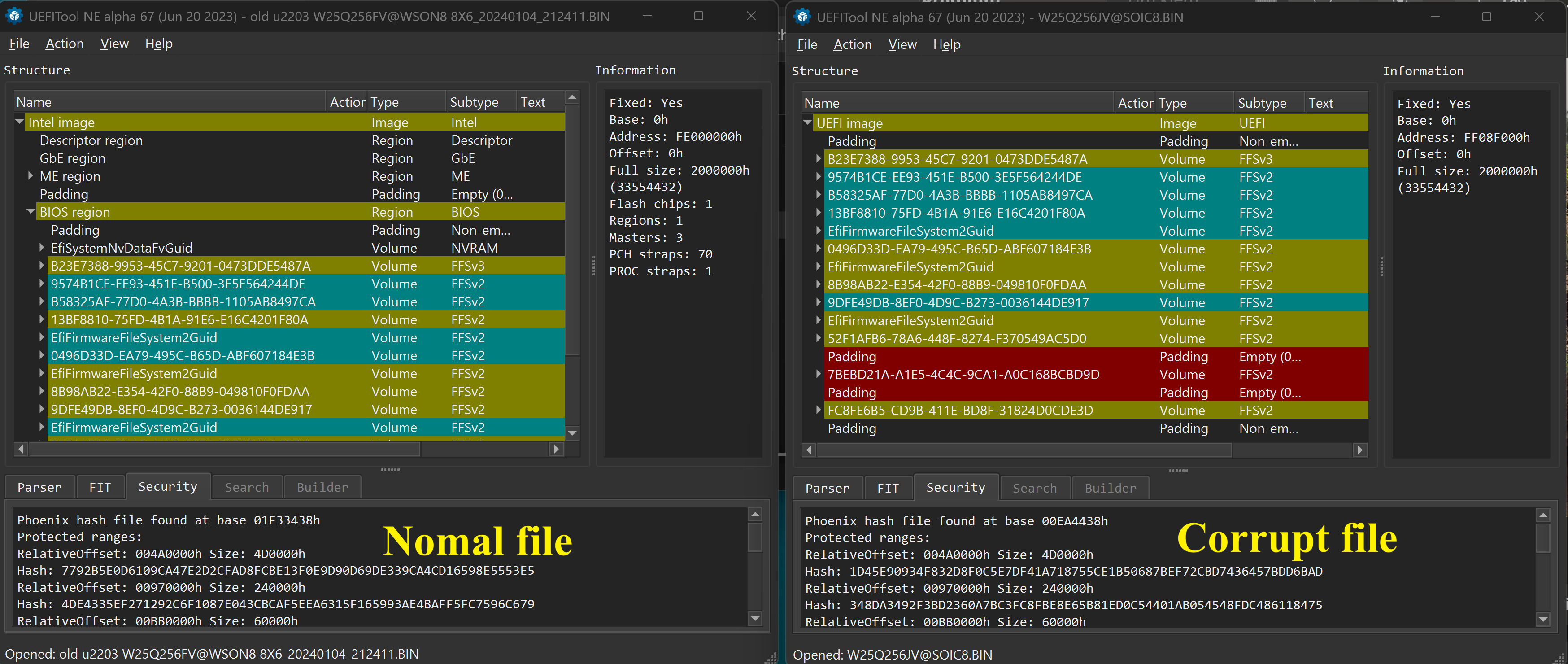This screenshot has height=664, width=1568.
Task: Expand 7BEBD21A-A1E5-4C4C volume in right tree
Action: pos(819,374)
